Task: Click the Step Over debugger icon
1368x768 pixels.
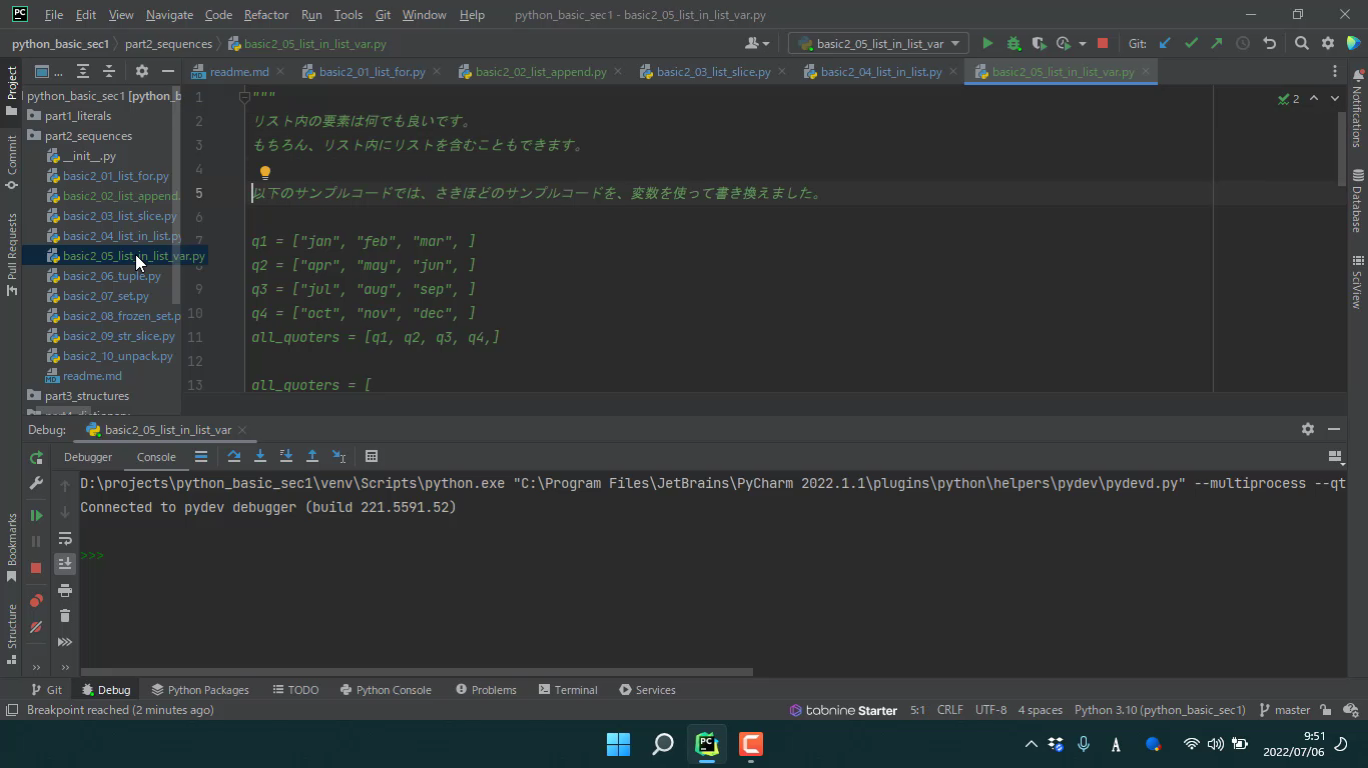Action: (234, 456)
